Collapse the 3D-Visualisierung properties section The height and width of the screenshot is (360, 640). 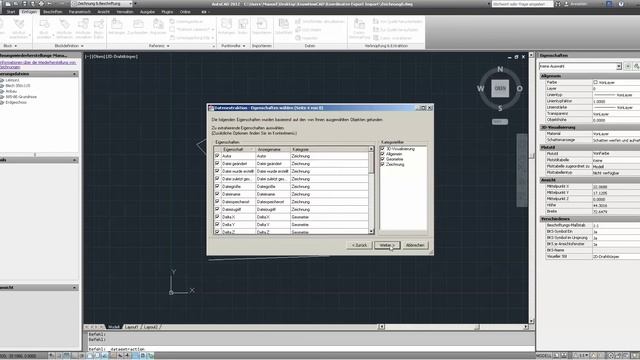point(589,127)
